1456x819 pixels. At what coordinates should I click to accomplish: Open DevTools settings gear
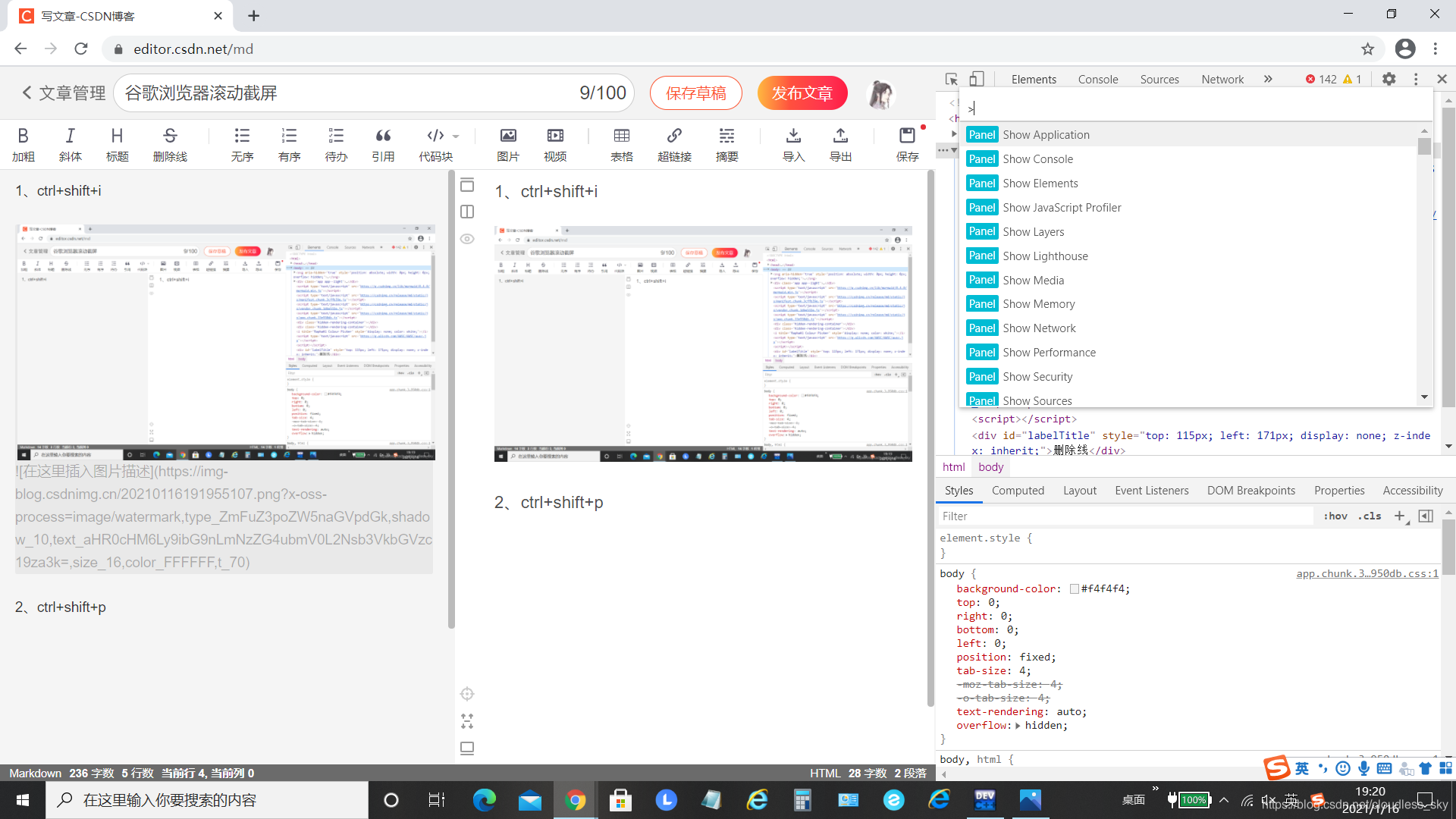pos(1389,79)
